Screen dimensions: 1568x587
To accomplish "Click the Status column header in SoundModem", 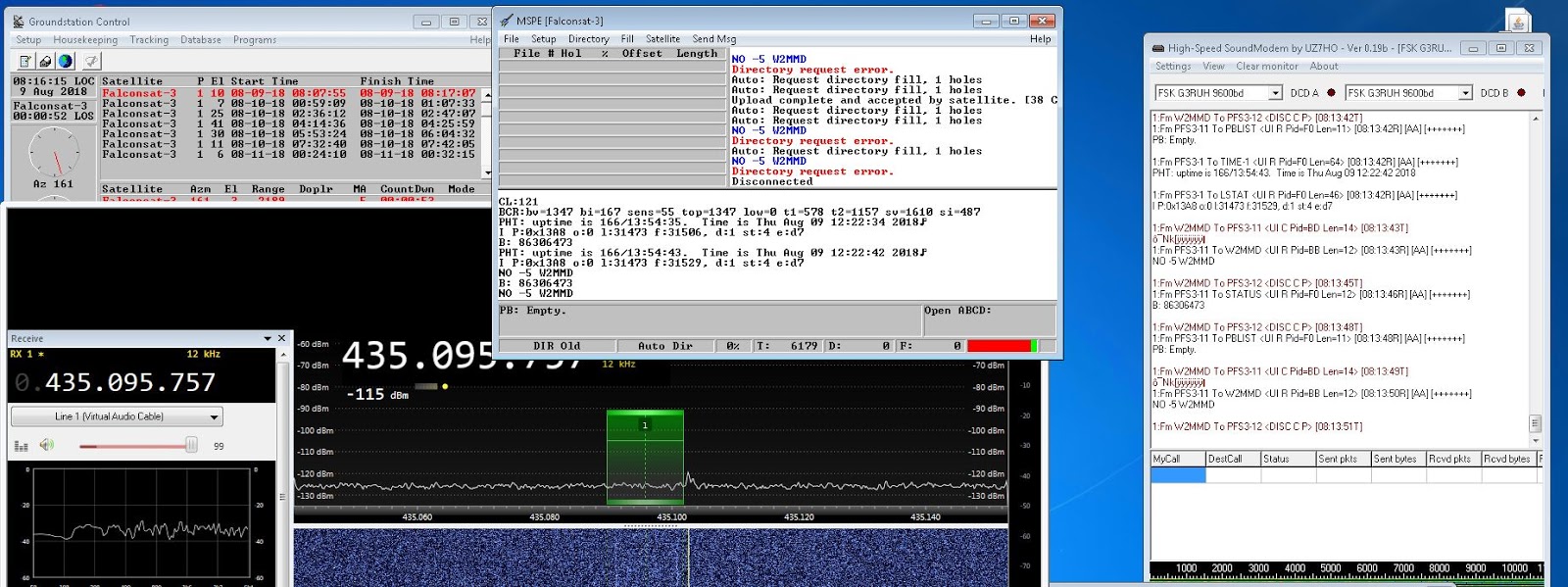I will point(1288,459).
